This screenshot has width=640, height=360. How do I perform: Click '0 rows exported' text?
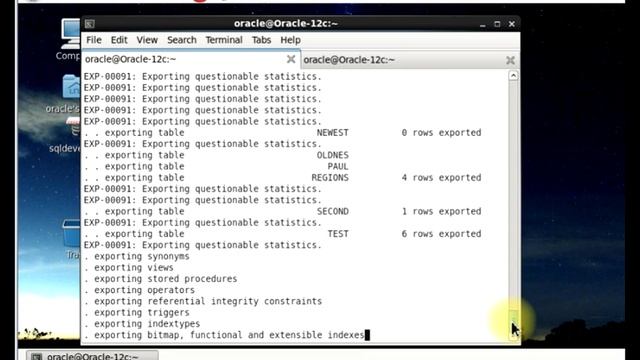pyautogui.click(x=441, y=133)
